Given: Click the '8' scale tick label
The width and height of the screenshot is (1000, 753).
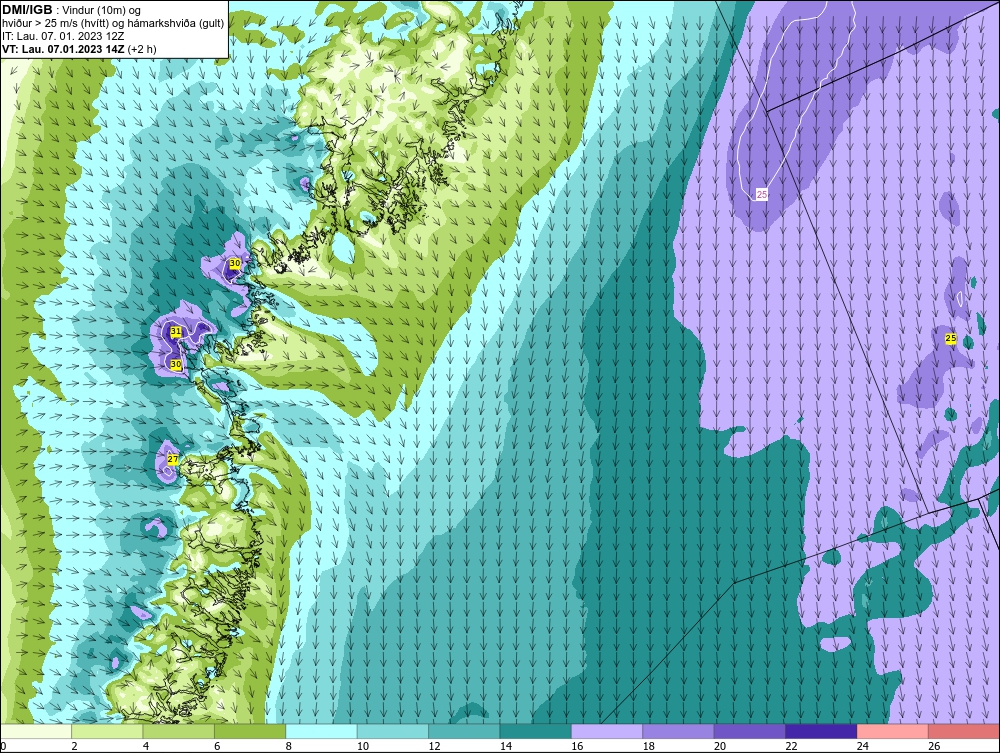Looking at the screenshot, I should (289, 746).
